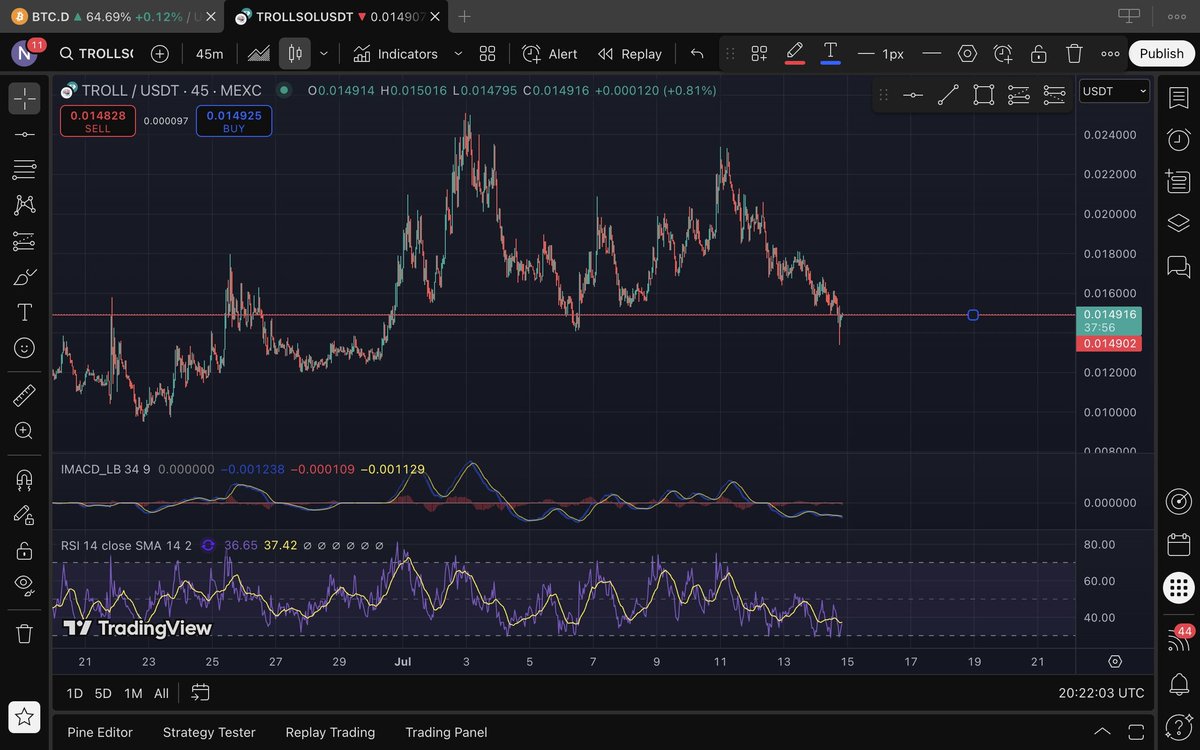Open the Trading Panel tab
Screen dimensions: 1200x750
click(x=446, y=732)
